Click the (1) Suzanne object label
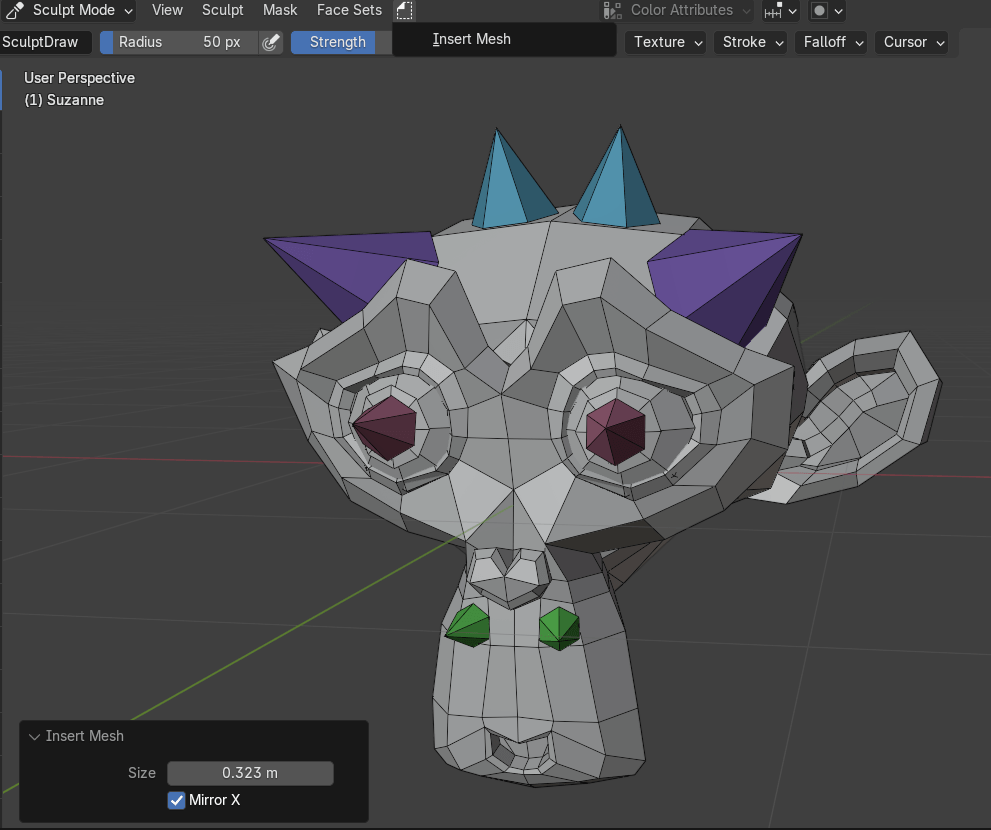The image size is (991, 830). 64,101
